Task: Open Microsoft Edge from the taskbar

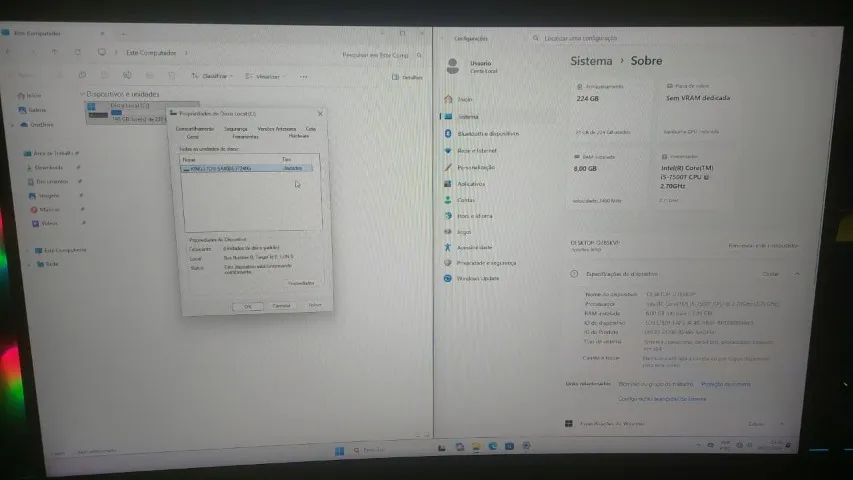Action: (493, 446)
